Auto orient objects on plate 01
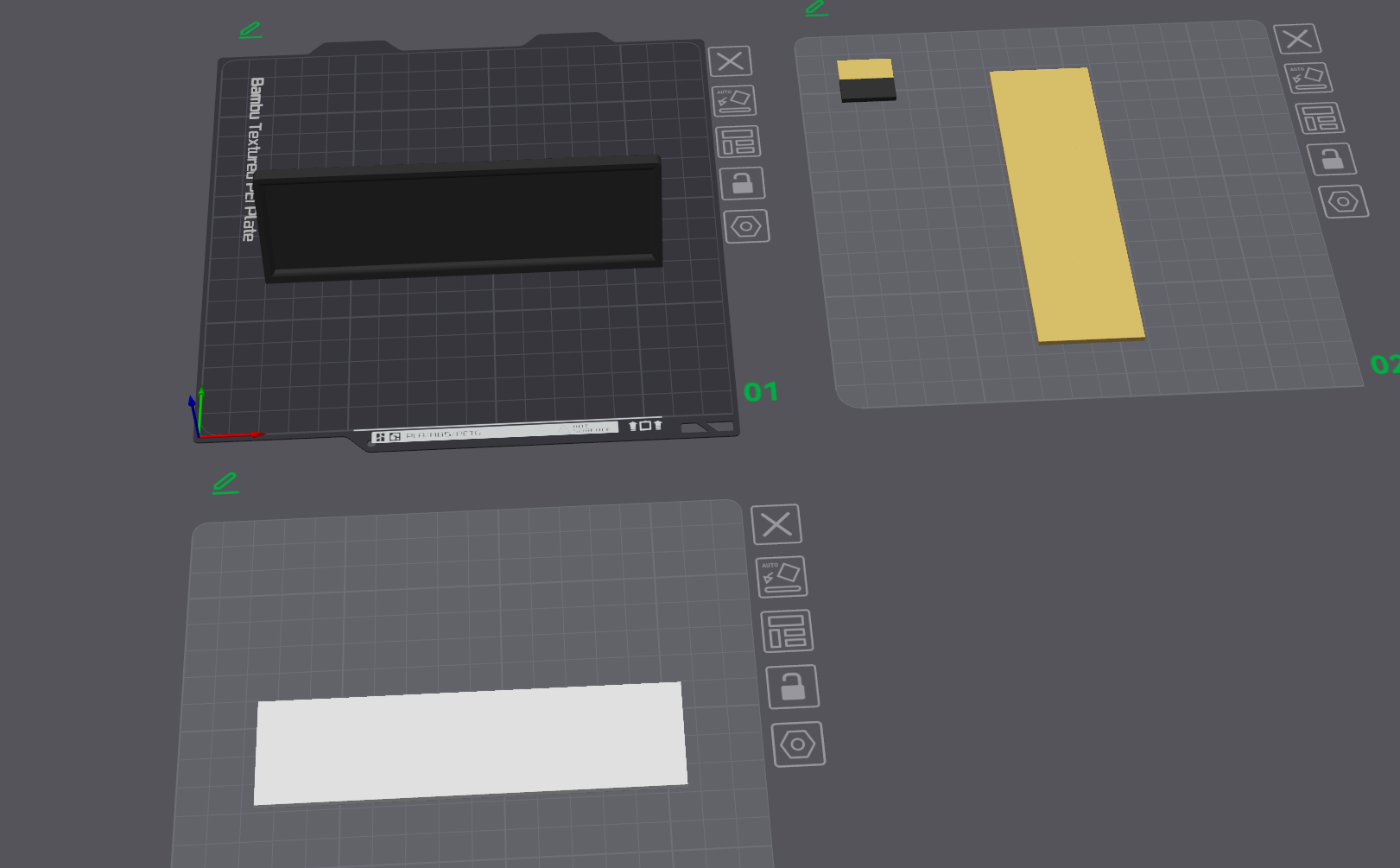 pos(734,101)
